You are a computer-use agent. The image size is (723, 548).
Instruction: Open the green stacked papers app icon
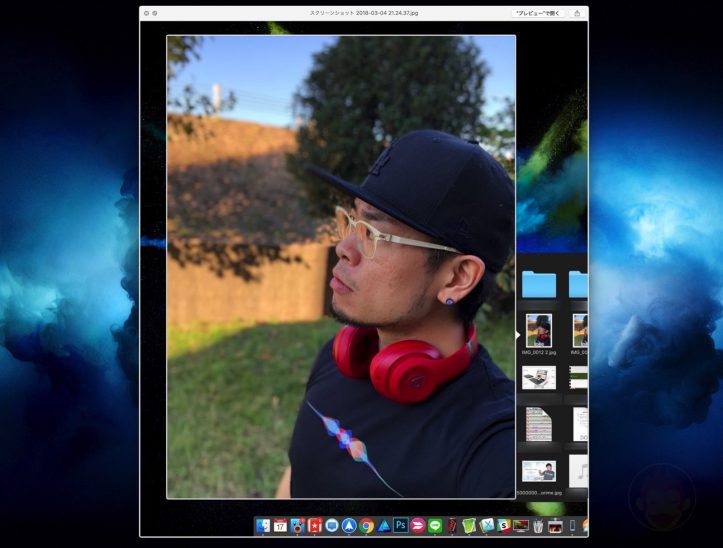[x=469, y=525]
